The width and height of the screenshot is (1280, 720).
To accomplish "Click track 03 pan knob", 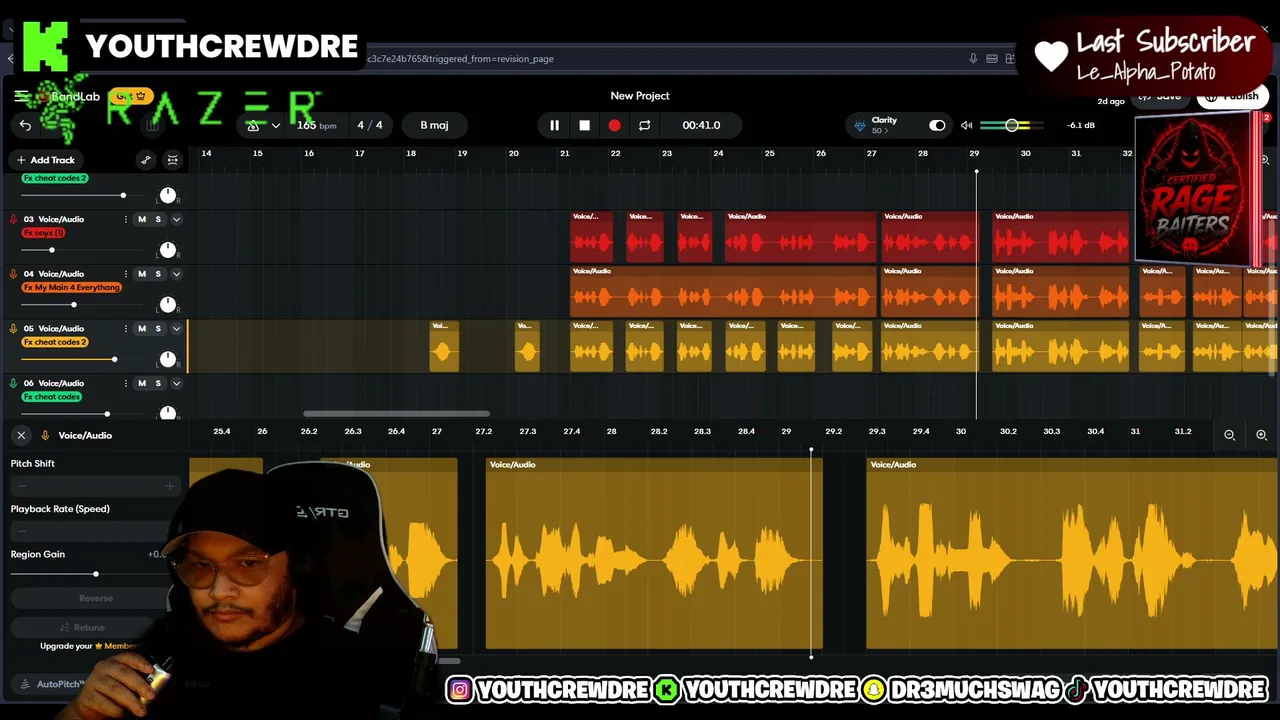I will click(168, 250).
